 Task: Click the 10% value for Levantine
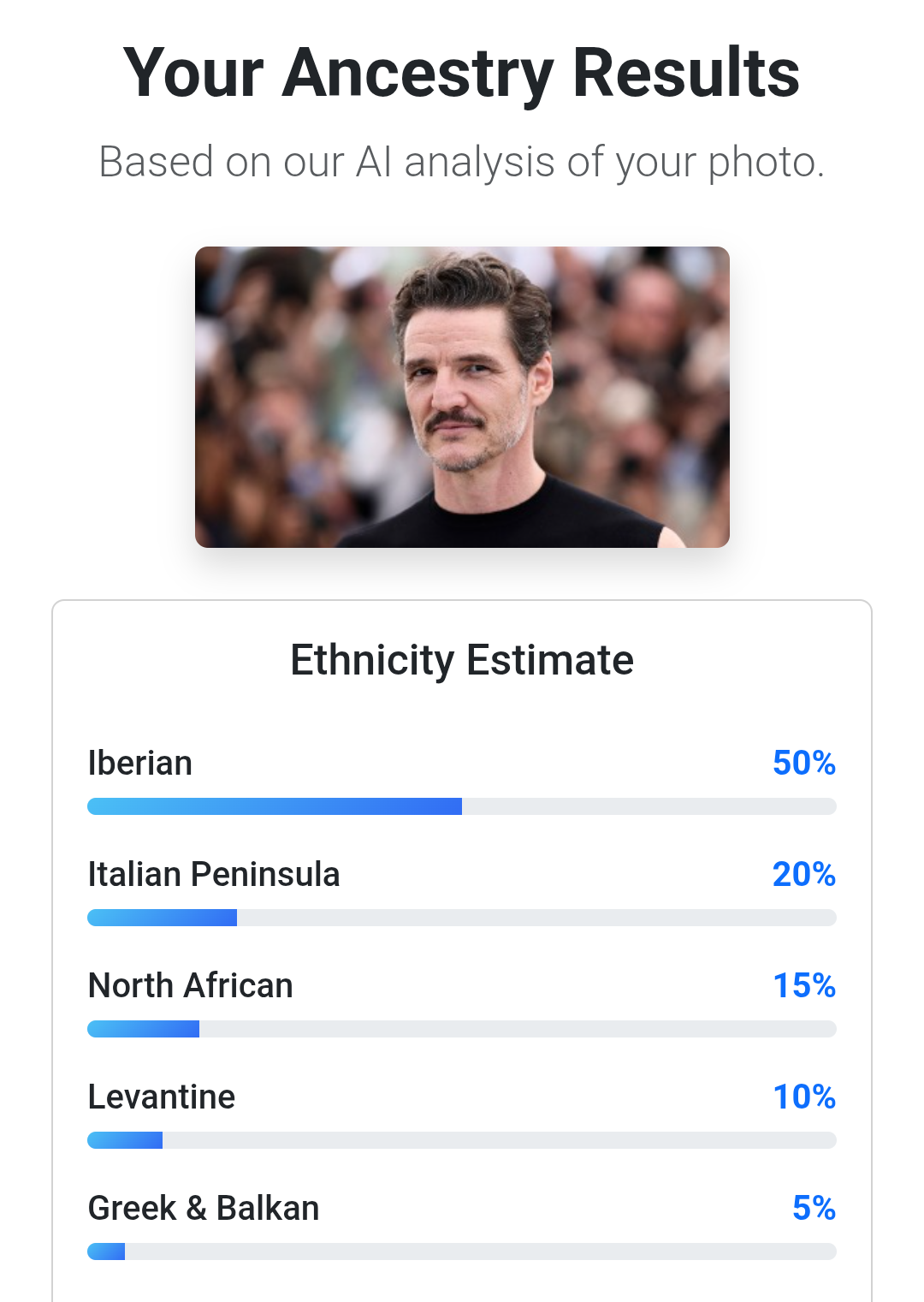click(x=803, y=1097)
